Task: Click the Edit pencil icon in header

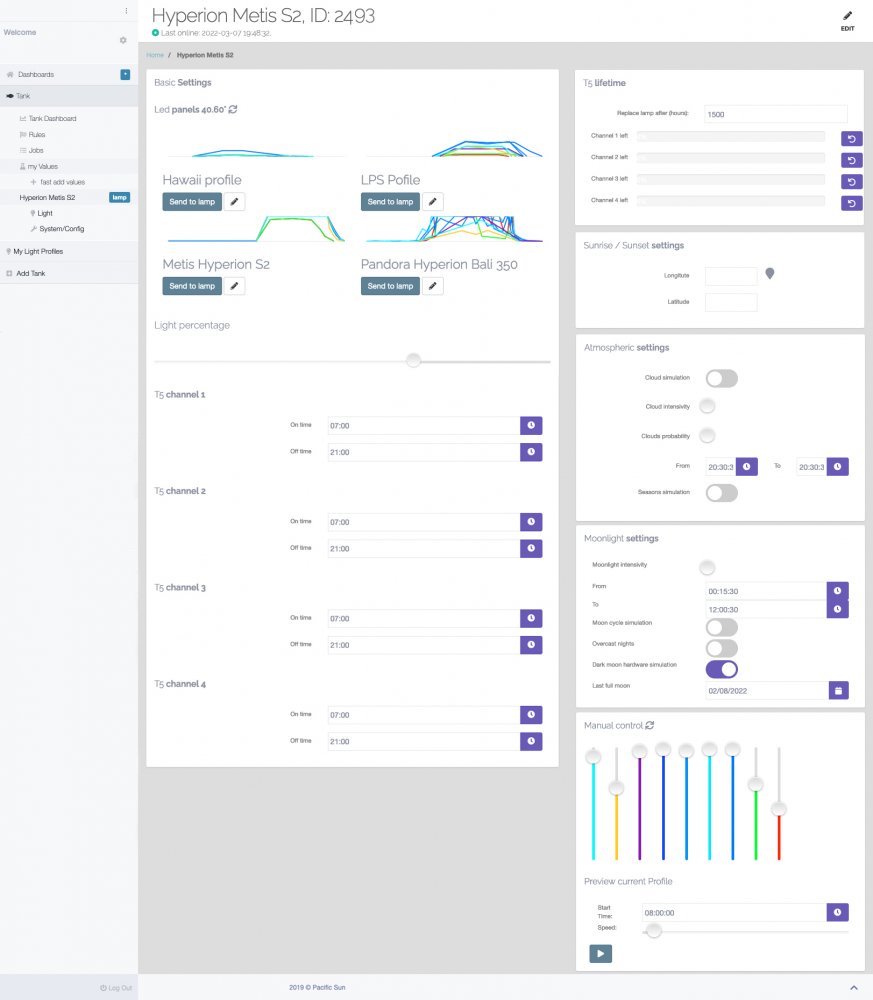Action: (847, 17)
